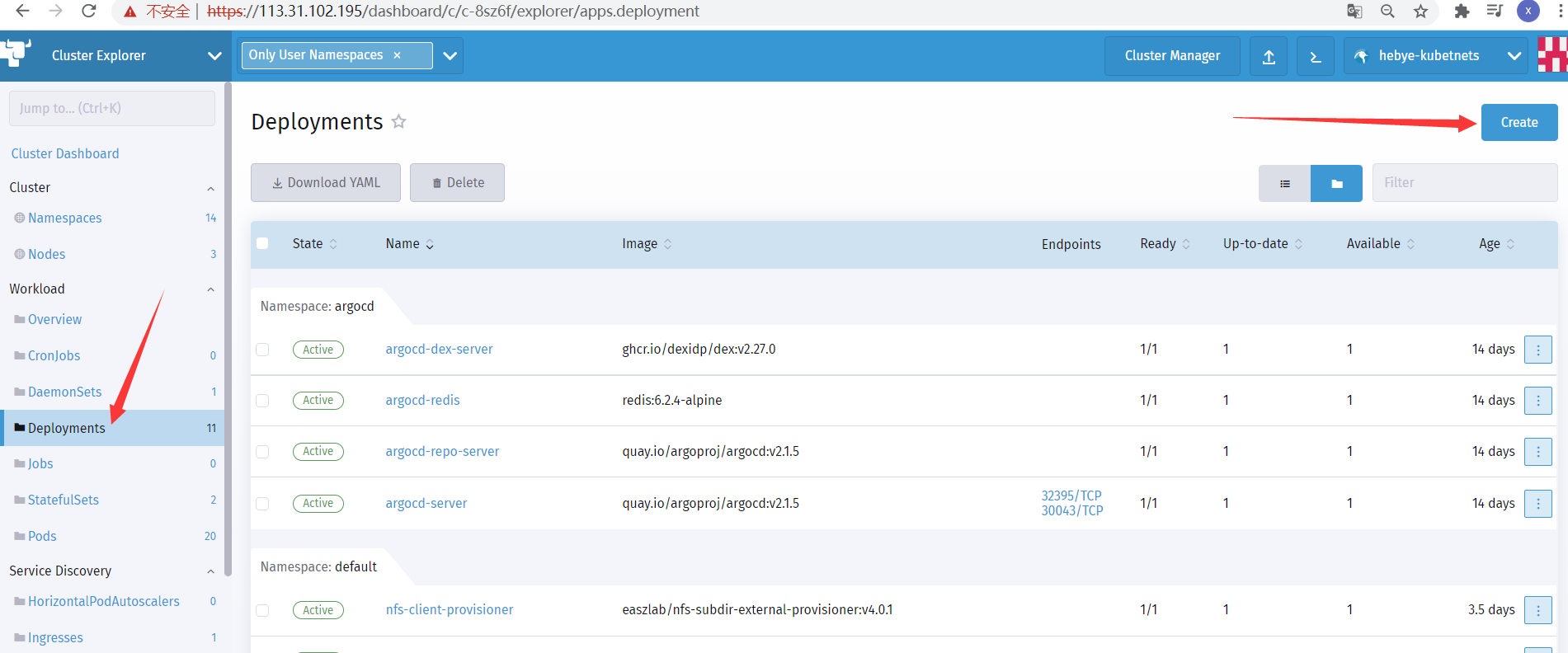
Task: Check the argocd-redis row checkbox
Action: point(262,401)
